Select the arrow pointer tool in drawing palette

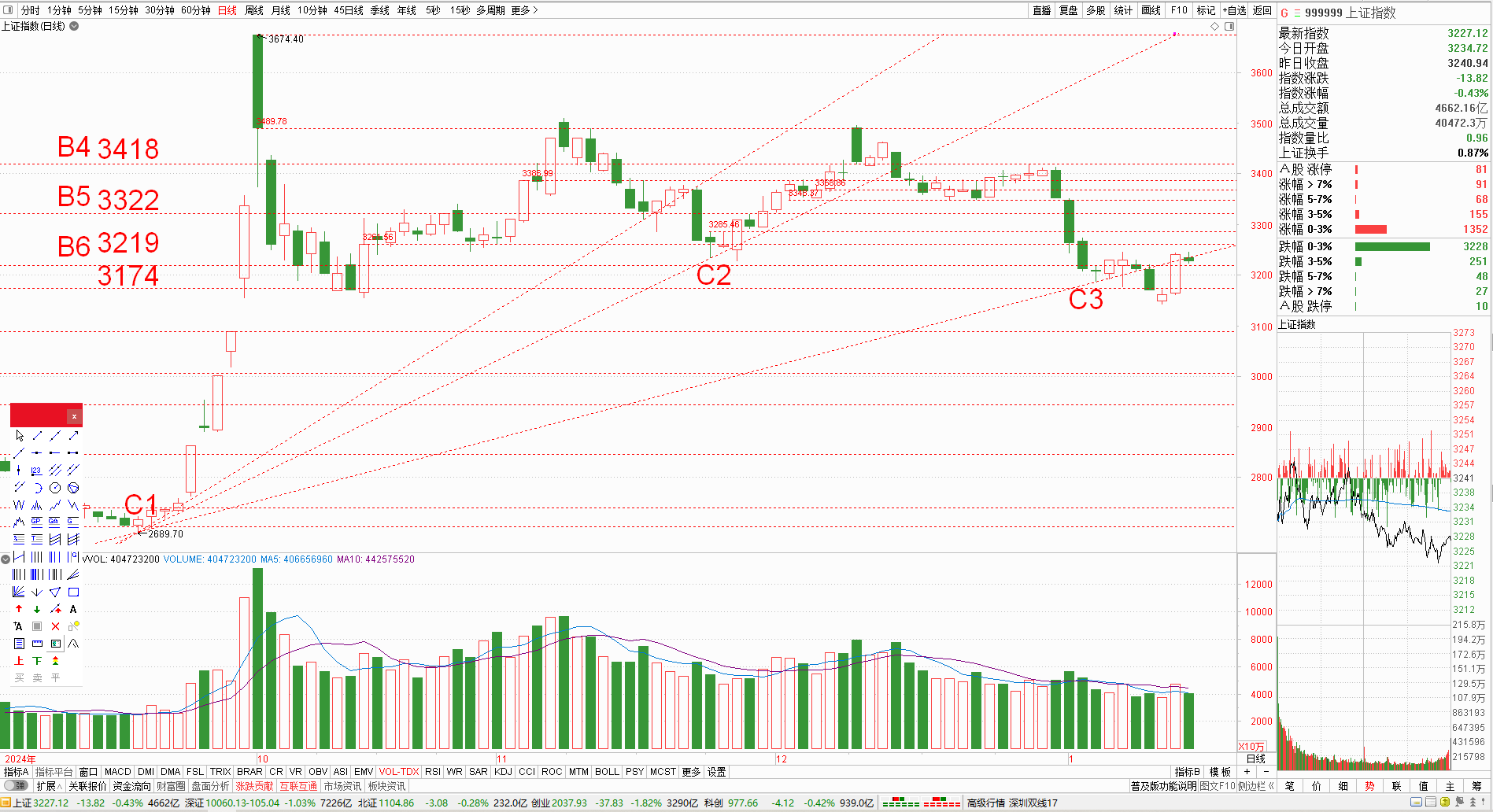[x=19, y=436]
